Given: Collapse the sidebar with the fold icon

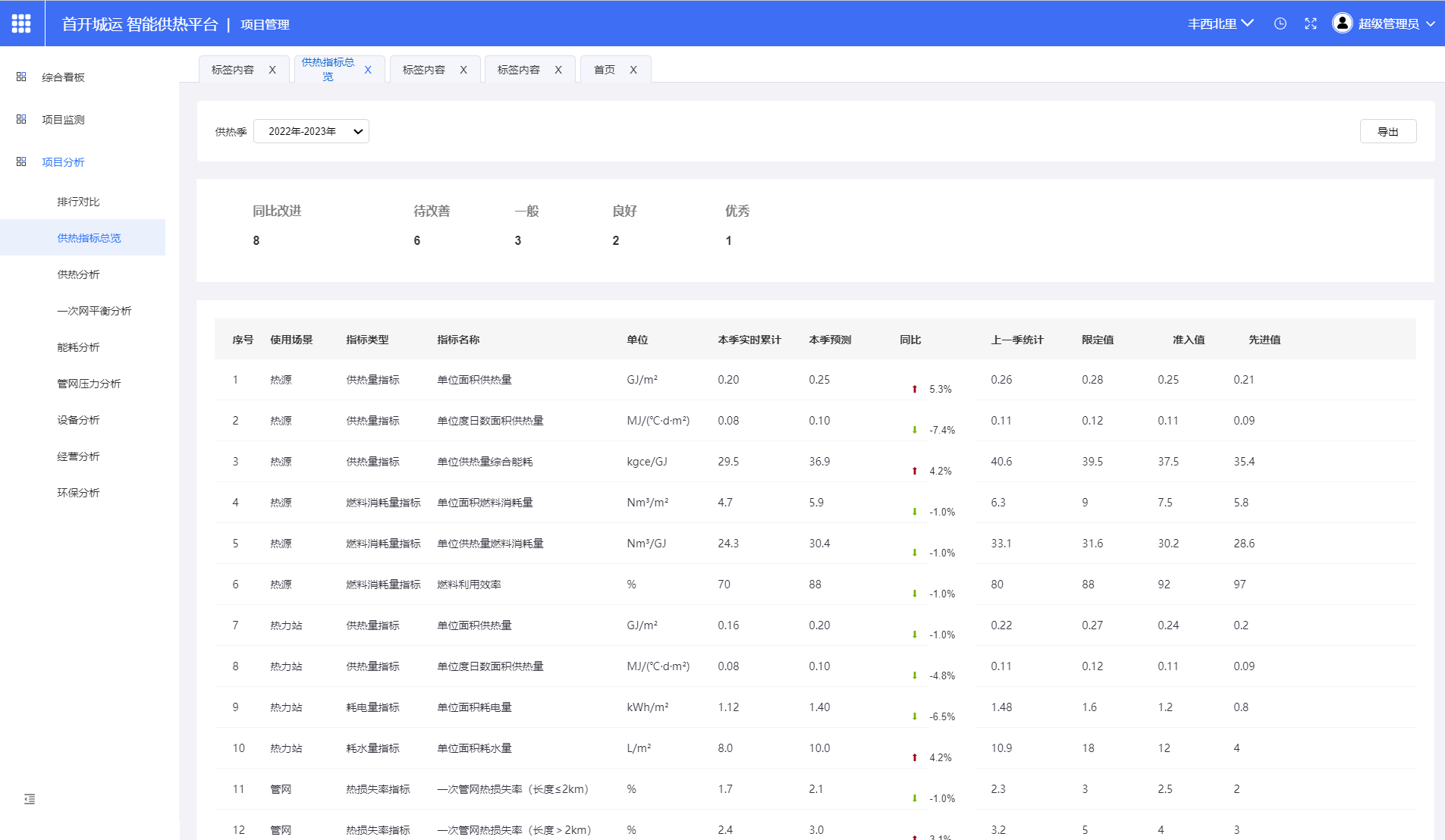Looking at the screenshot, I should point(30,799).
